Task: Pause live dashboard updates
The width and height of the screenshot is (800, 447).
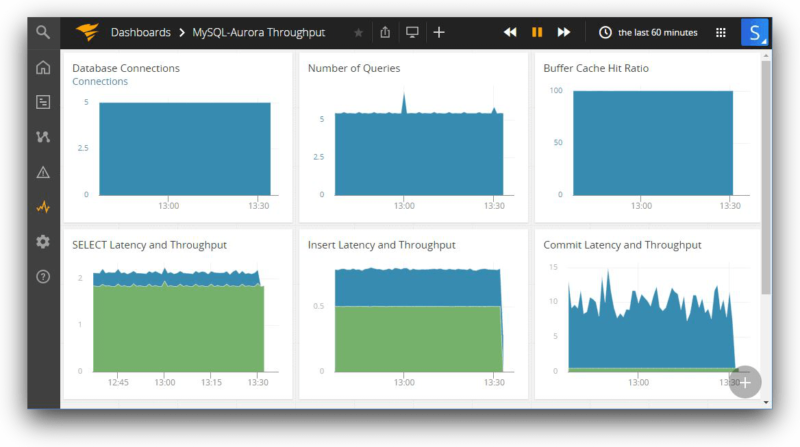Action: click(537, 32)
